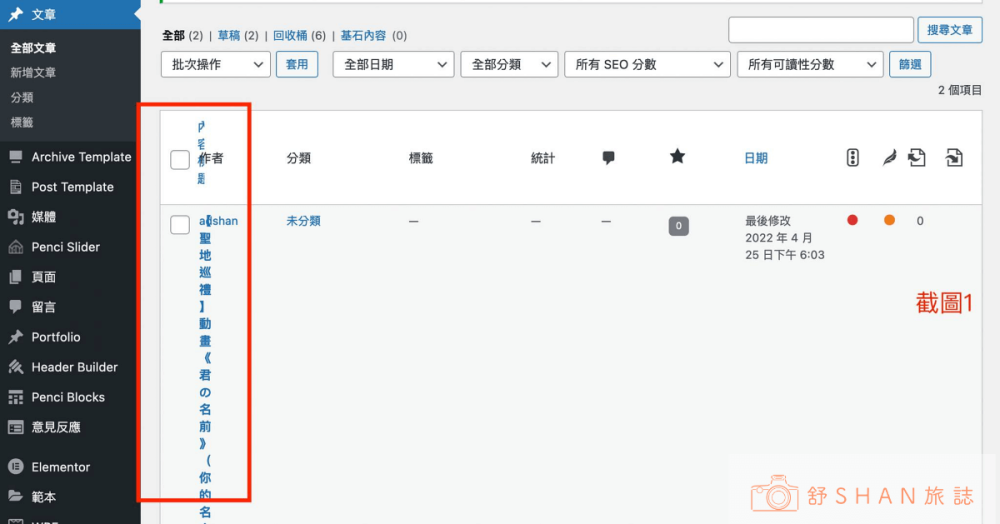Click the 標籤 column header

coord(421,158)
